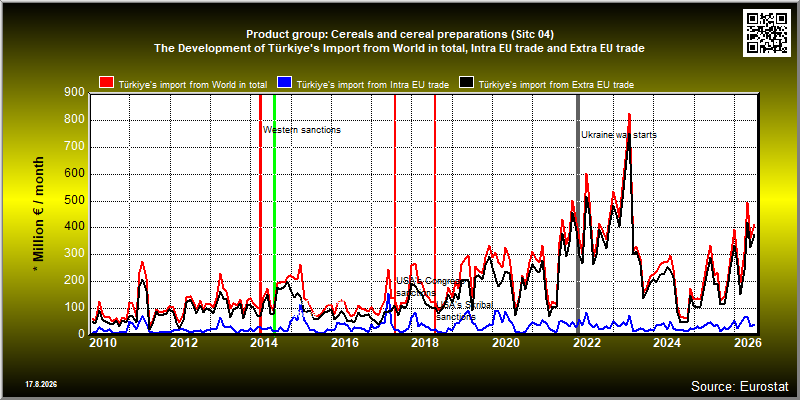800x400 pixels.
Task: Click the black Extra EU legend swatch
Action: click(467, 84)
